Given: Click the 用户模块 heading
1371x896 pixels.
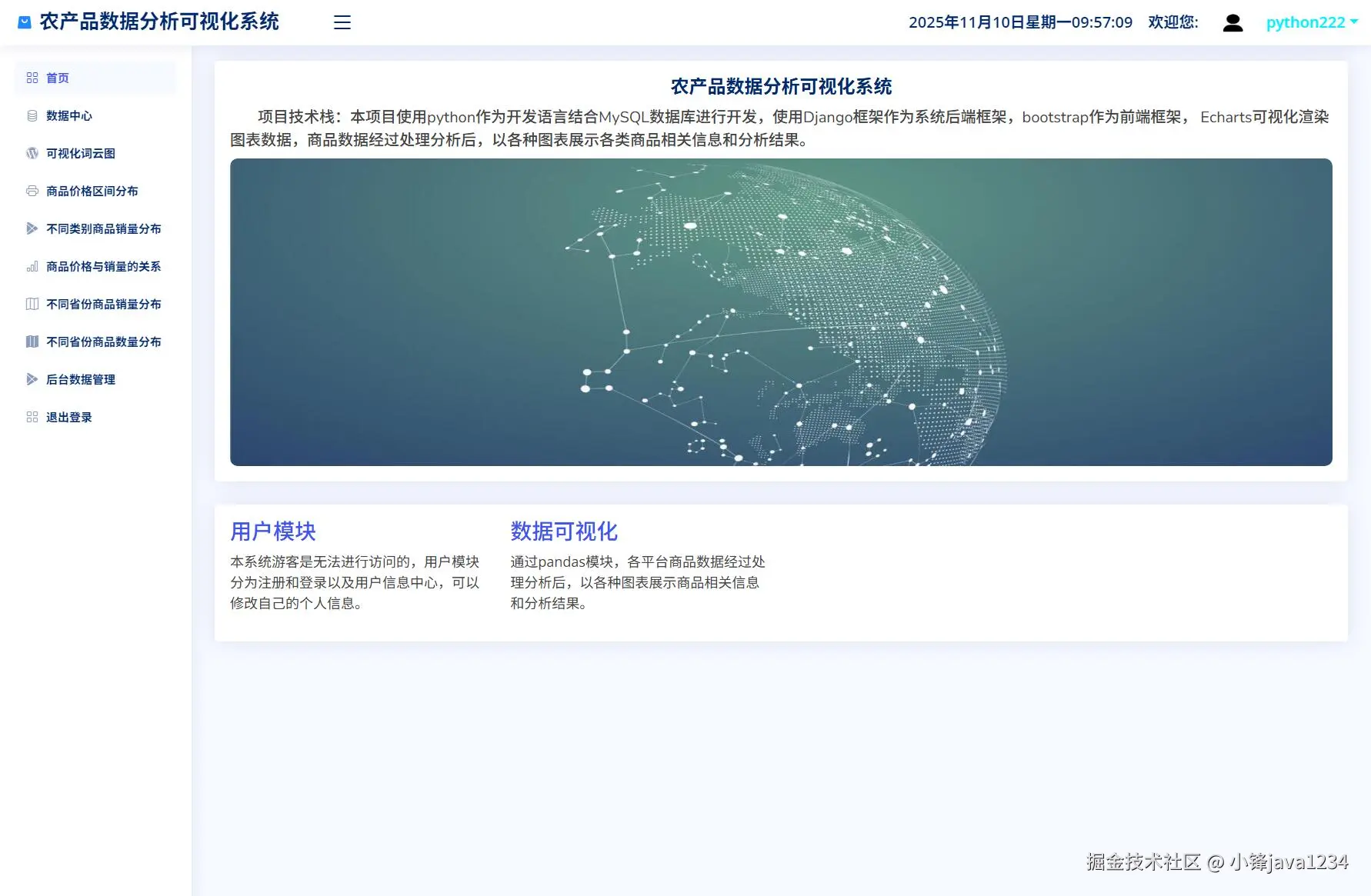Looking at the screenshot, I should click(x=273, y=531).
